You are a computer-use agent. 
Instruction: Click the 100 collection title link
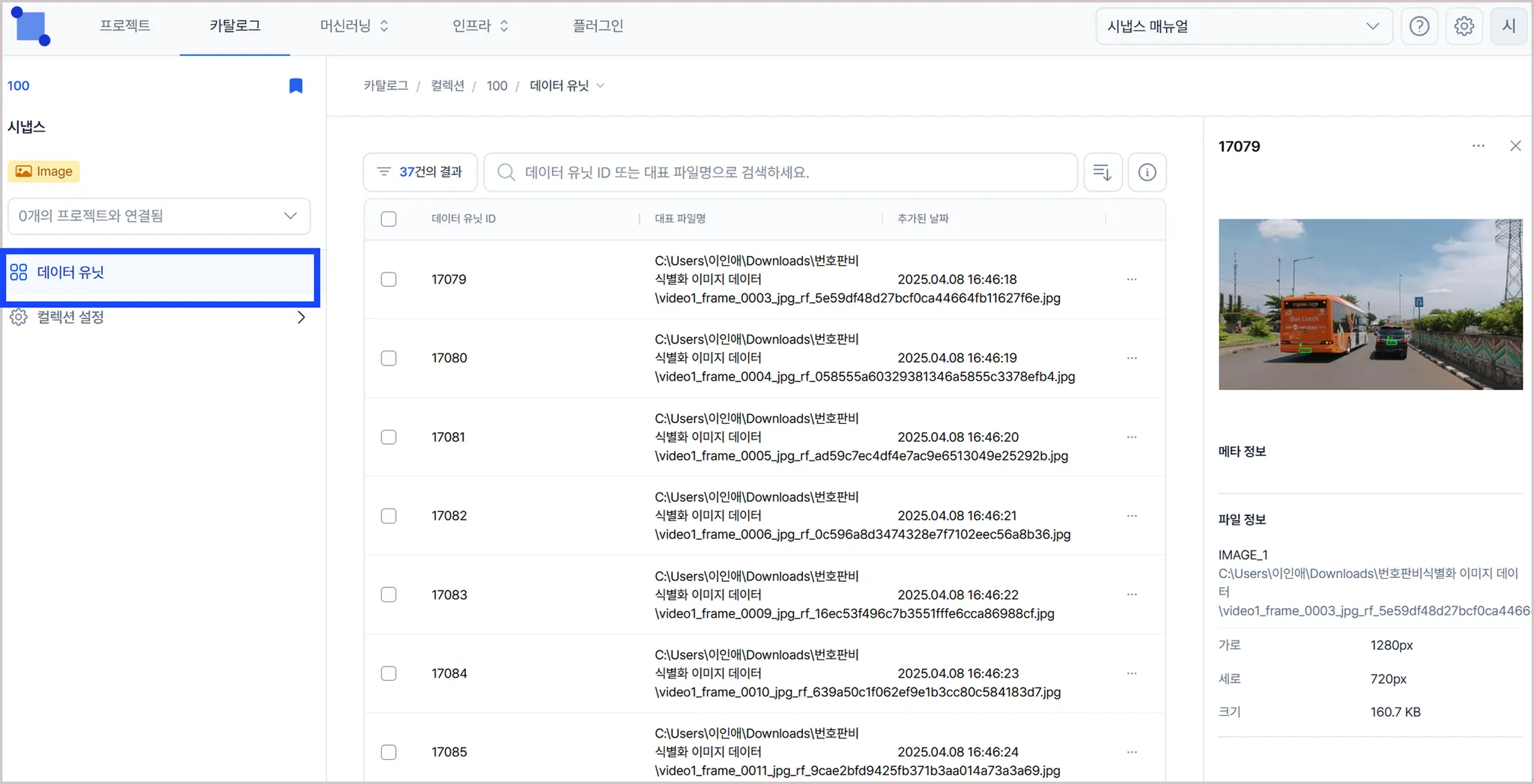tap(19, 86)
